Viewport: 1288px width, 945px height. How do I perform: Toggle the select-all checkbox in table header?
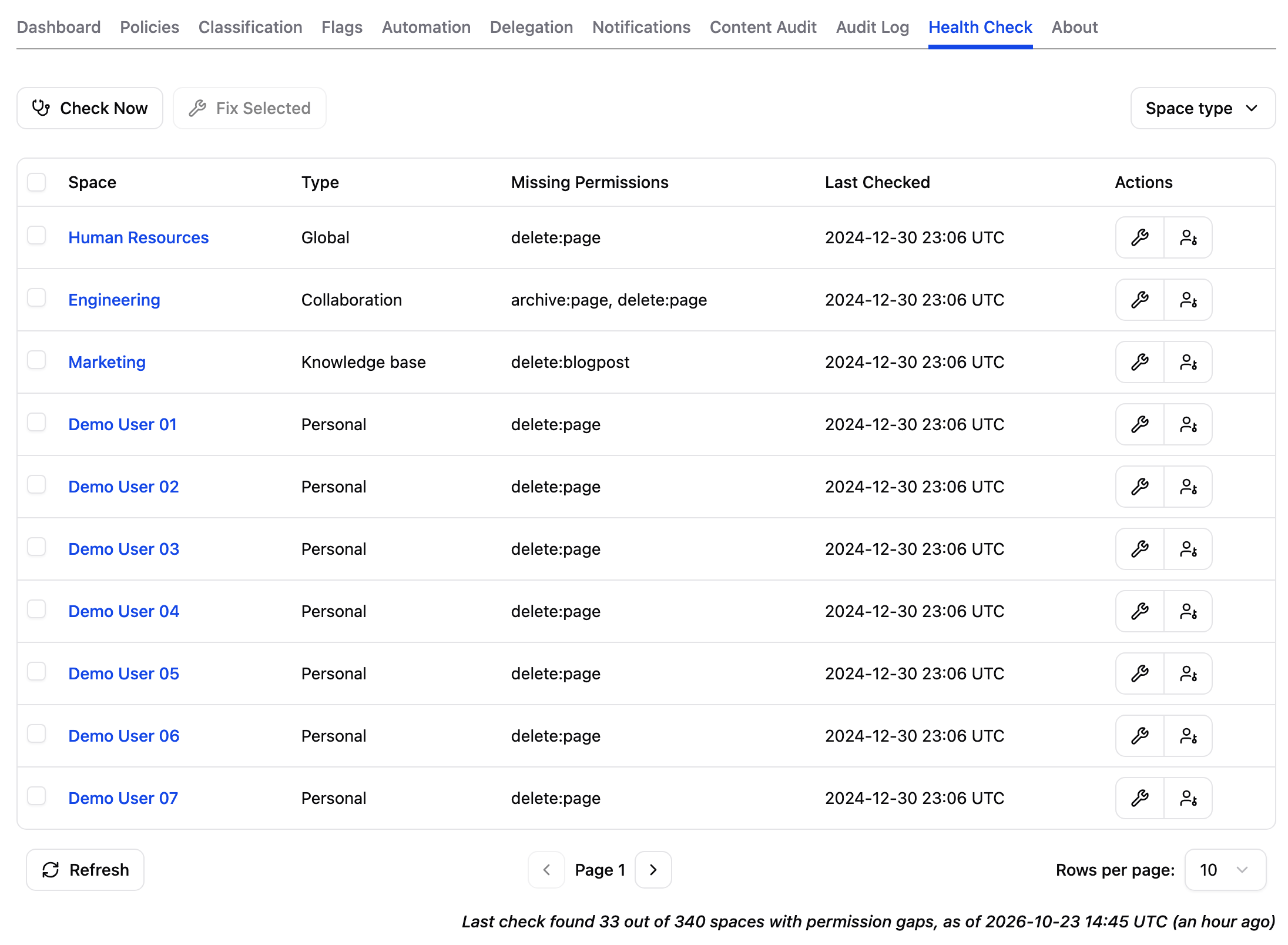[36, 182]
